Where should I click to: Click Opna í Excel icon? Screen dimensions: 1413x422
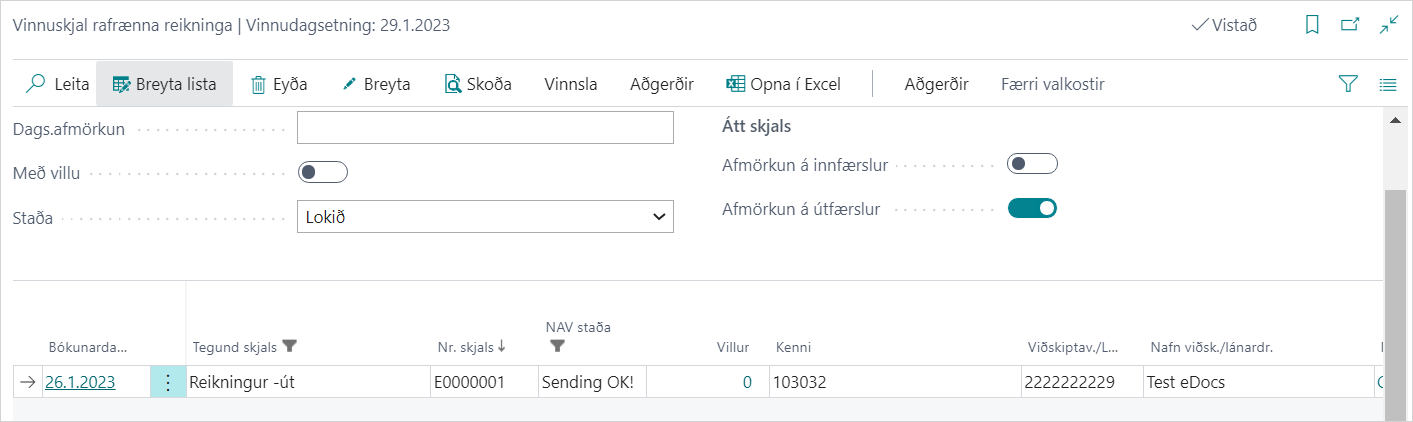point(736,84)
